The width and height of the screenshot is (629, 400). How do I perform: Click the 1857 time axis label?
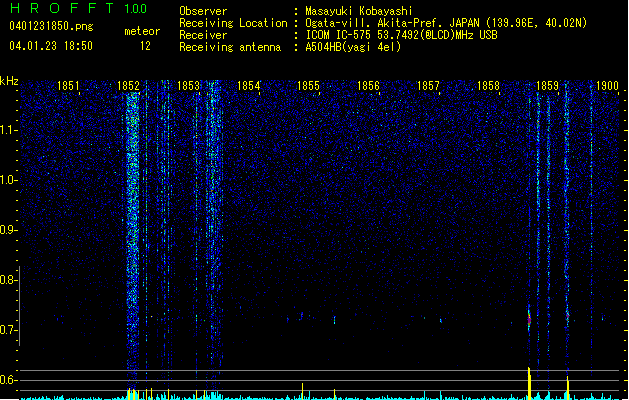[428, 86]
